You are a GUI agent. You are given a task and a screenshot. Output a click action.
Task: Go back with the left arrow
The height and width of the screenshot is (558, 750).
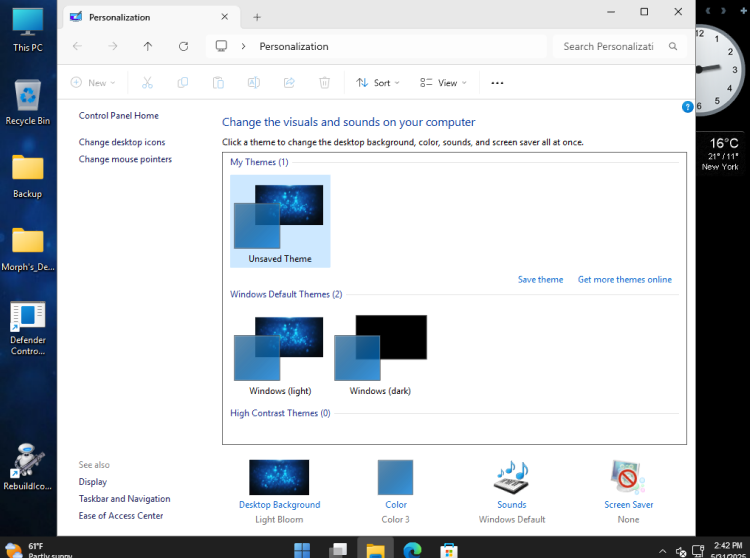(77, 46)
